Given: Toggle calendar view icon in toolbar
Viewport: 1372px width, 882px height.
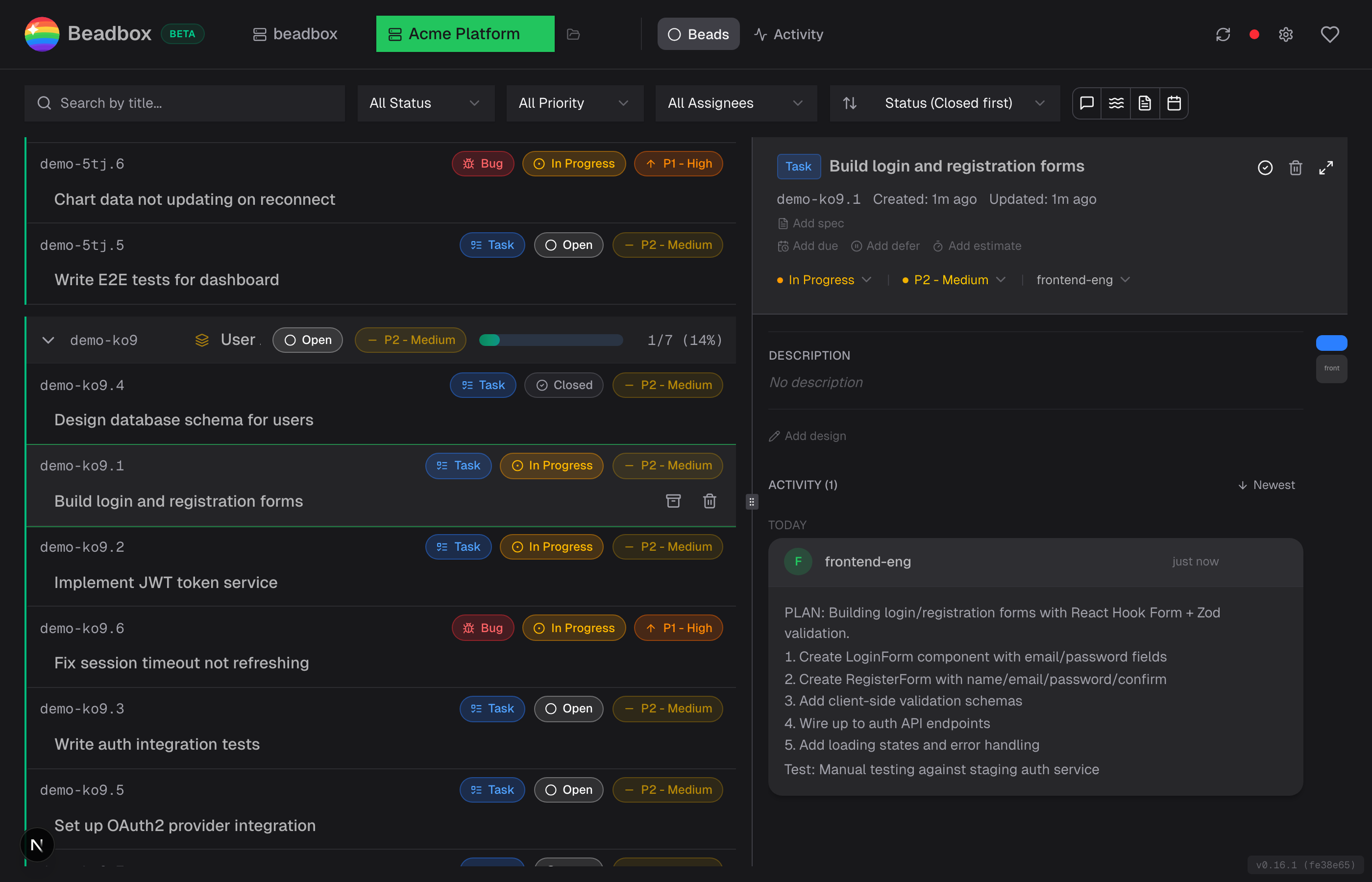Looking at the screenshot, I should 1174,103.
